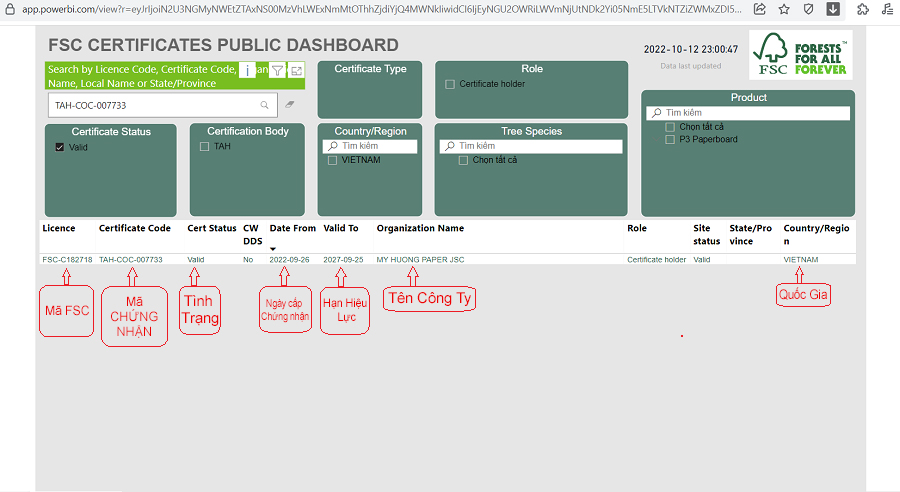Viewport: 900px width, 492px height.
Task: Click the focus mode expand icon
Action: (x=296, y=71)
